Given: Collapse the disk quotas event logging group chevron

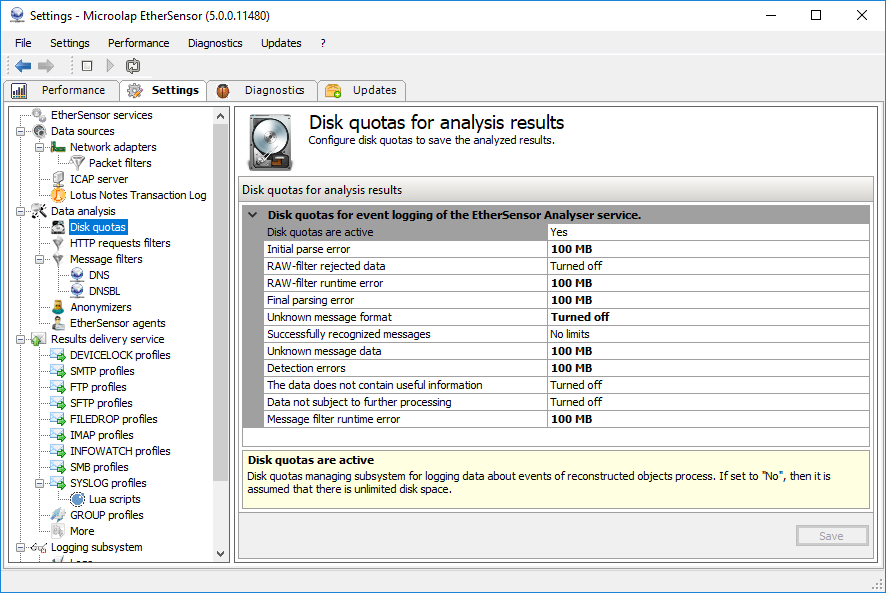Looking at the screenshot, I should click(253, 215).
